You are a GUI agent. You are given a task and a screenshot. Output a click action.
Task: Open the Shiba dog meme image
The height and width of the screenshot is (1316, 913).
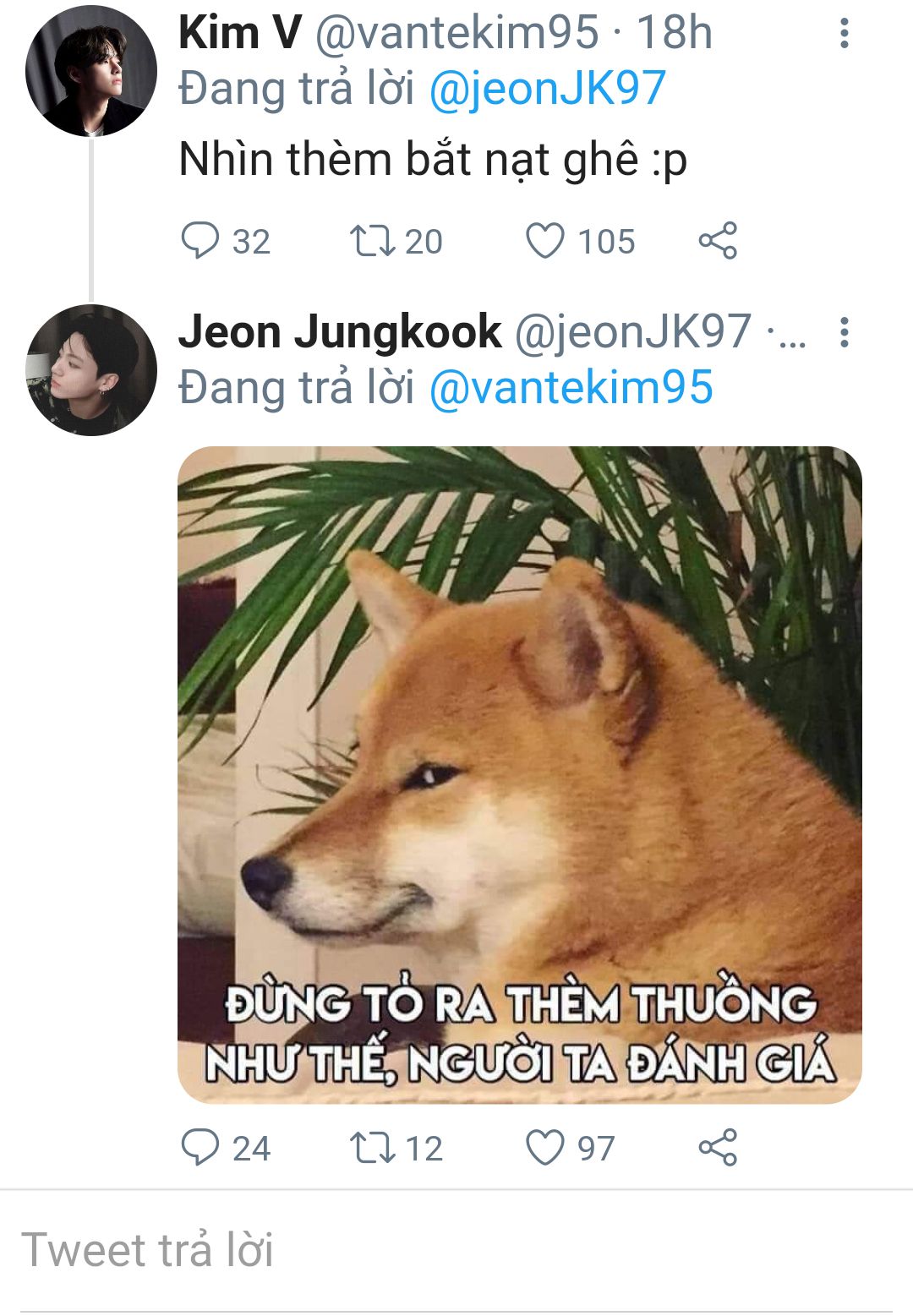click(x=520, y=774)
